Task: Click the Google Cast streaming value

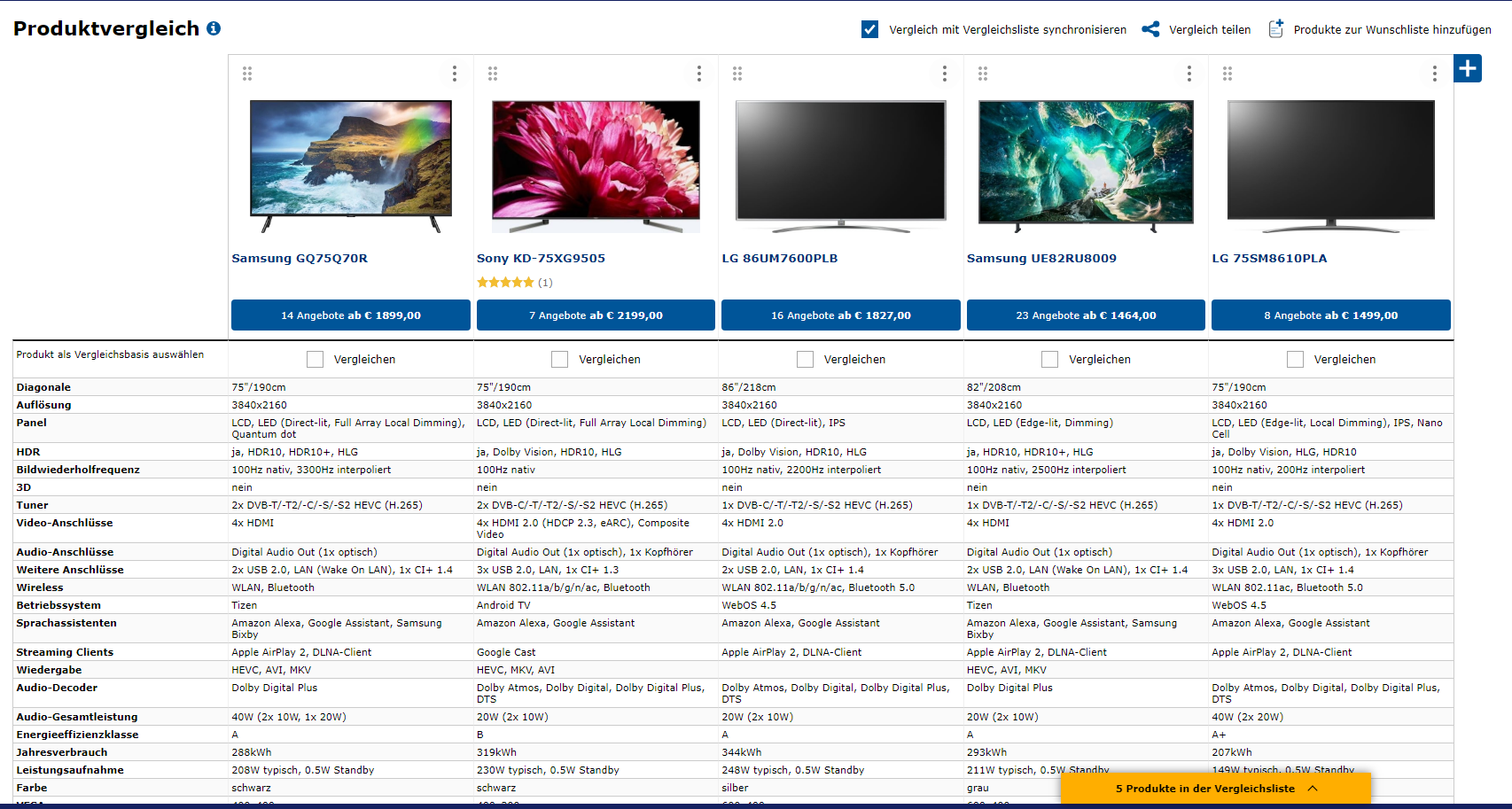Action: point(506,652)
